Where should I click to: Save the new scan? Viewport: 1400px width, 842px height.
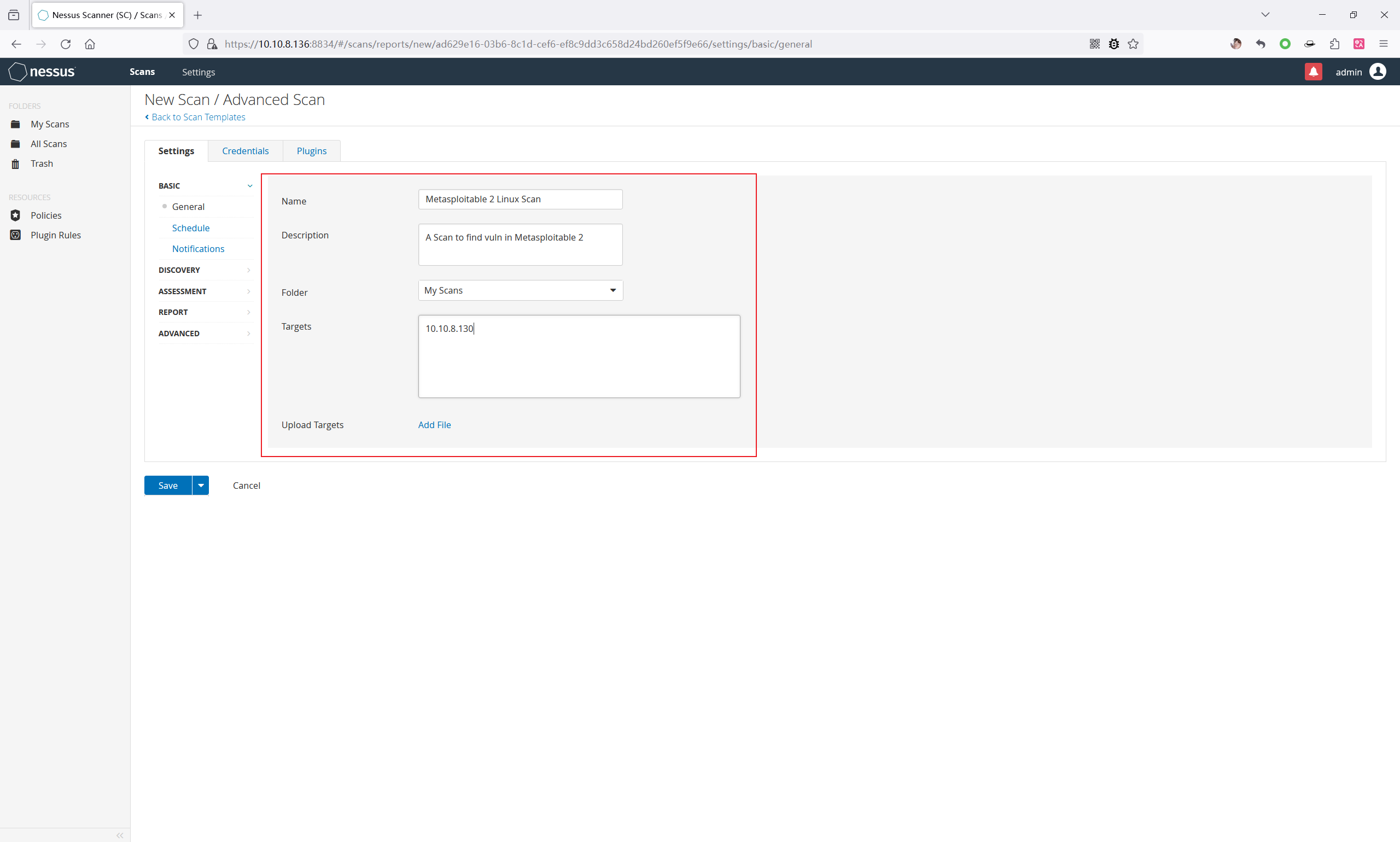168,486
